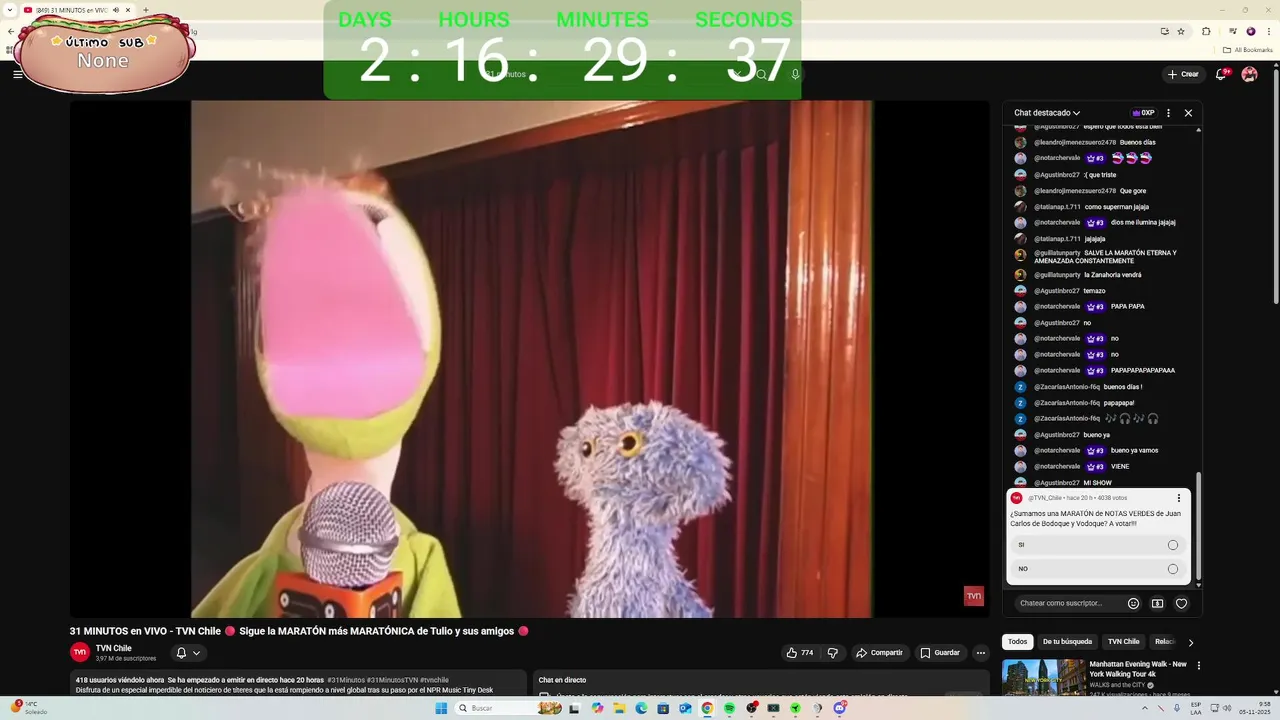The width and height of the screenshot is (1280, 720).
Task: Select NO radio option in the poll
Action: [1173, 569]
